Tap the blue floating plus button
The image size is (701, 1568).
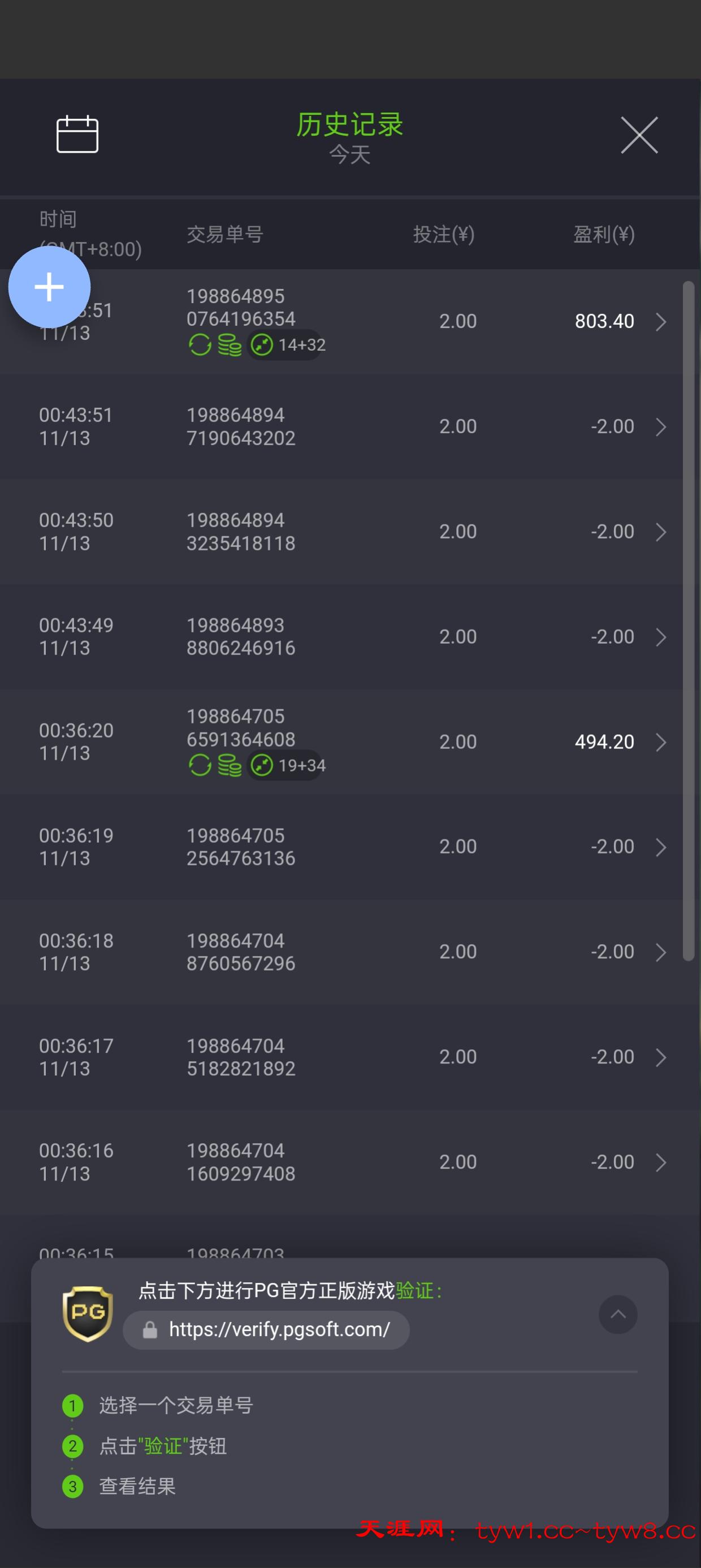[49, 287]
